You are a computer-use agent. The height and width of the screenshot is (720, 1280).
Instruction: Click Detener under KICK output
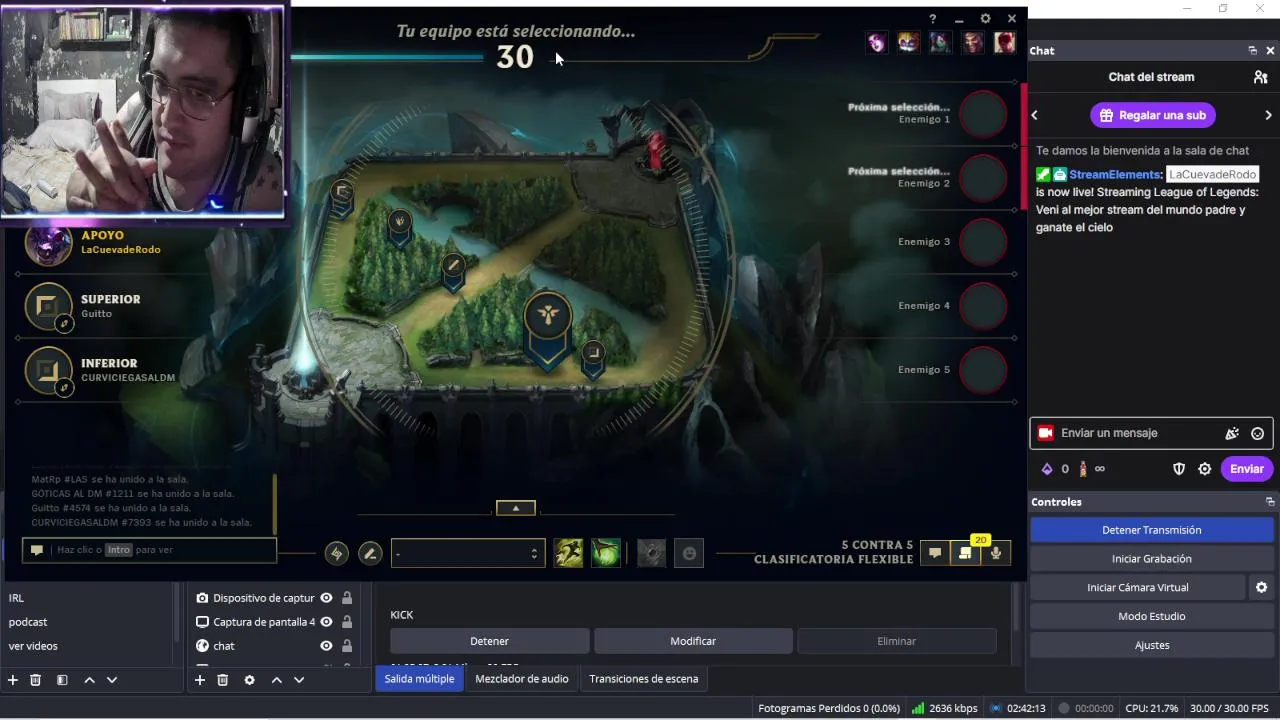coord(490,641)
